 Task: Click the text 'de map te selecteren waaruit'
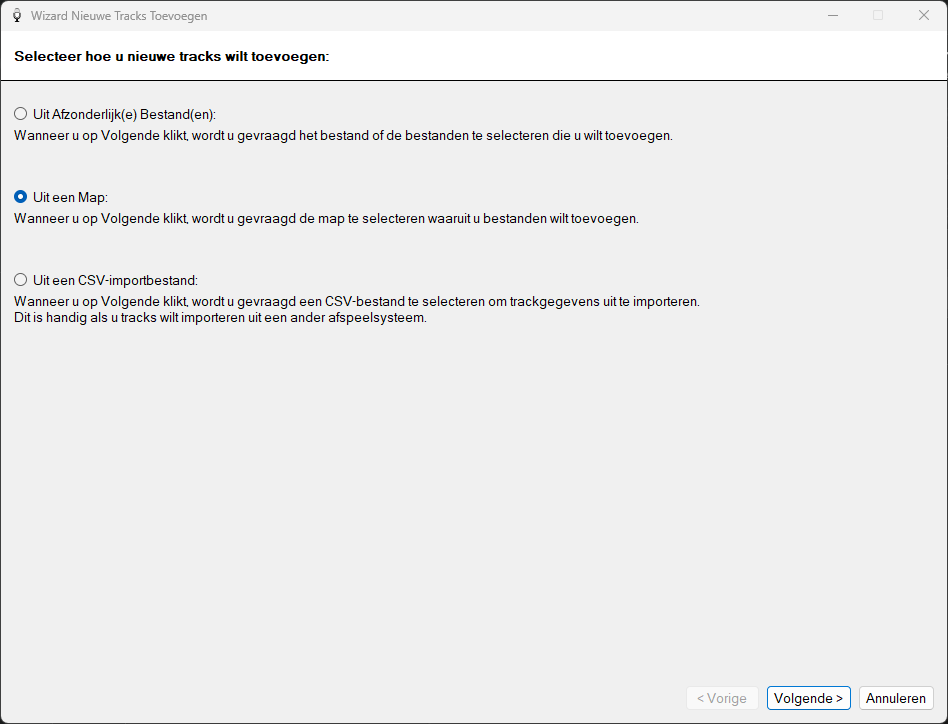385,218
